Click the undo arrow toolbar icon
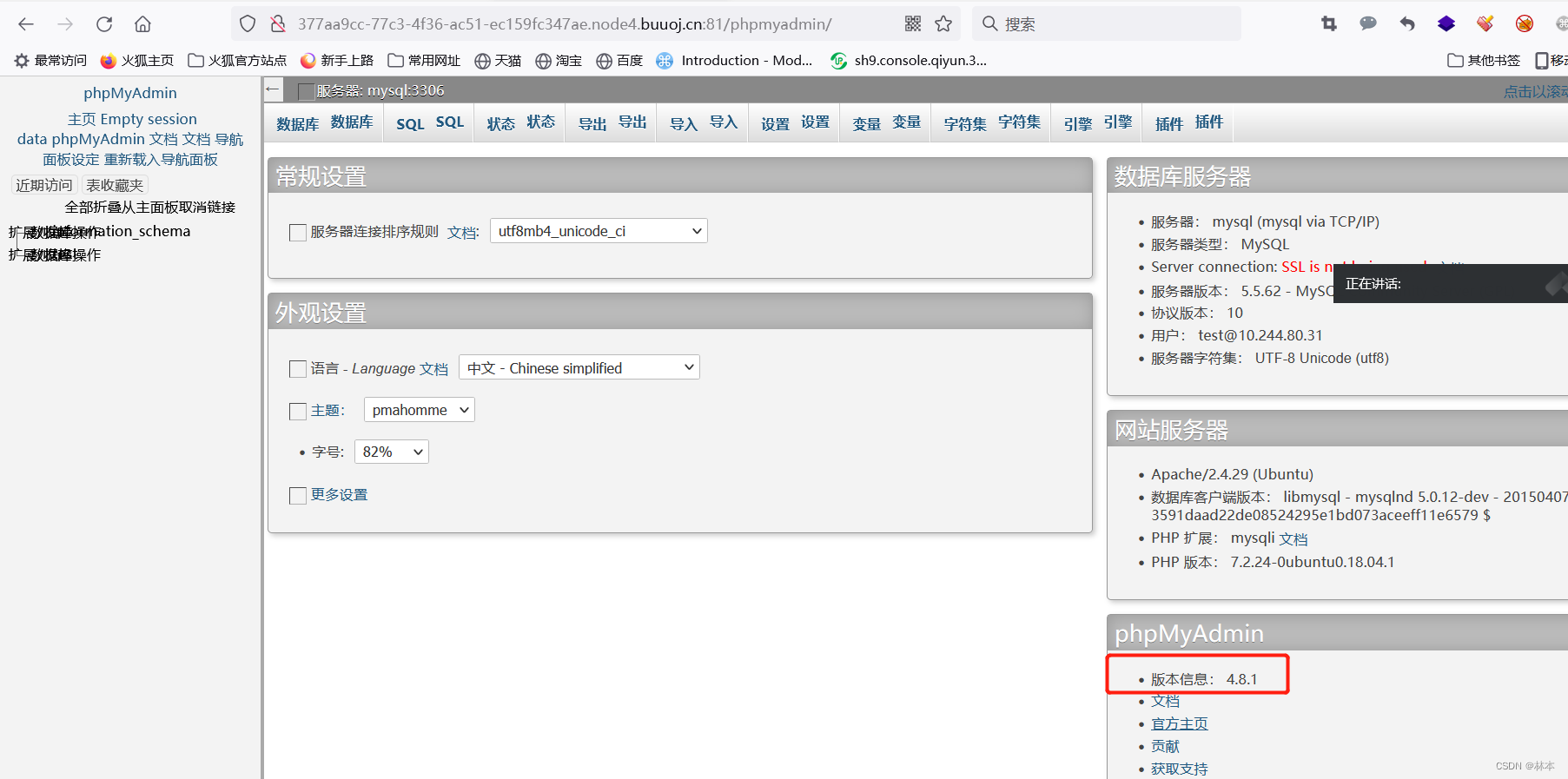 pyautogui.click(x=1407, y=24)
